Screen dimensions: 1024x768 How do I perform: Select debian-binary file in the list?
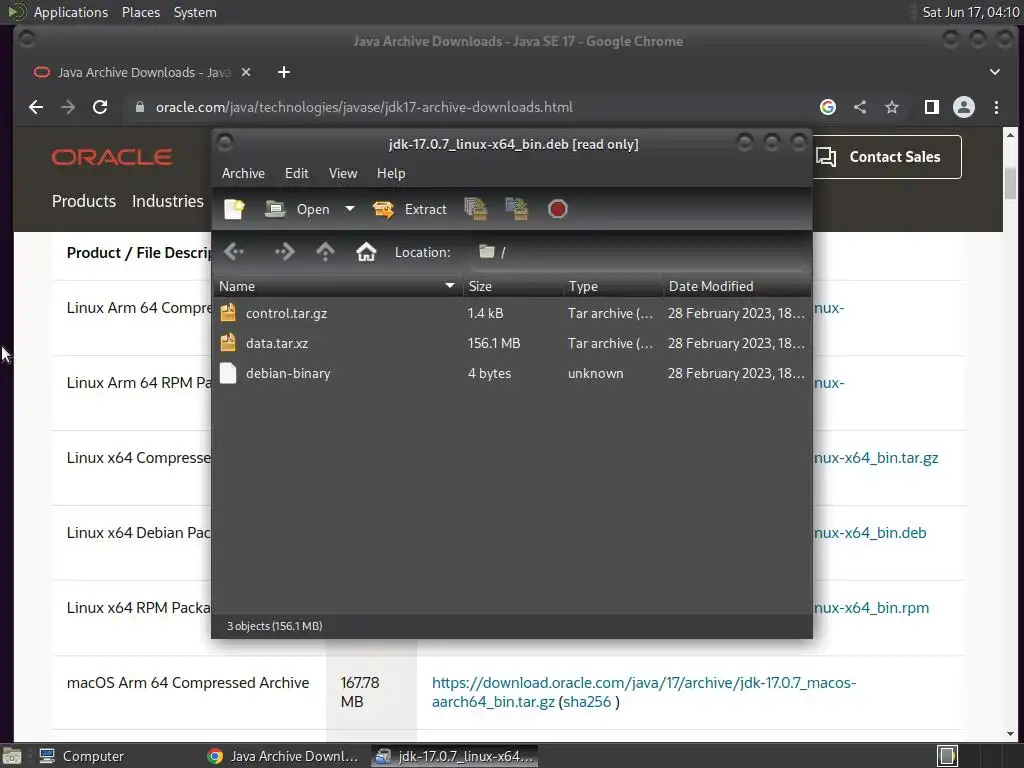(512, 374)
